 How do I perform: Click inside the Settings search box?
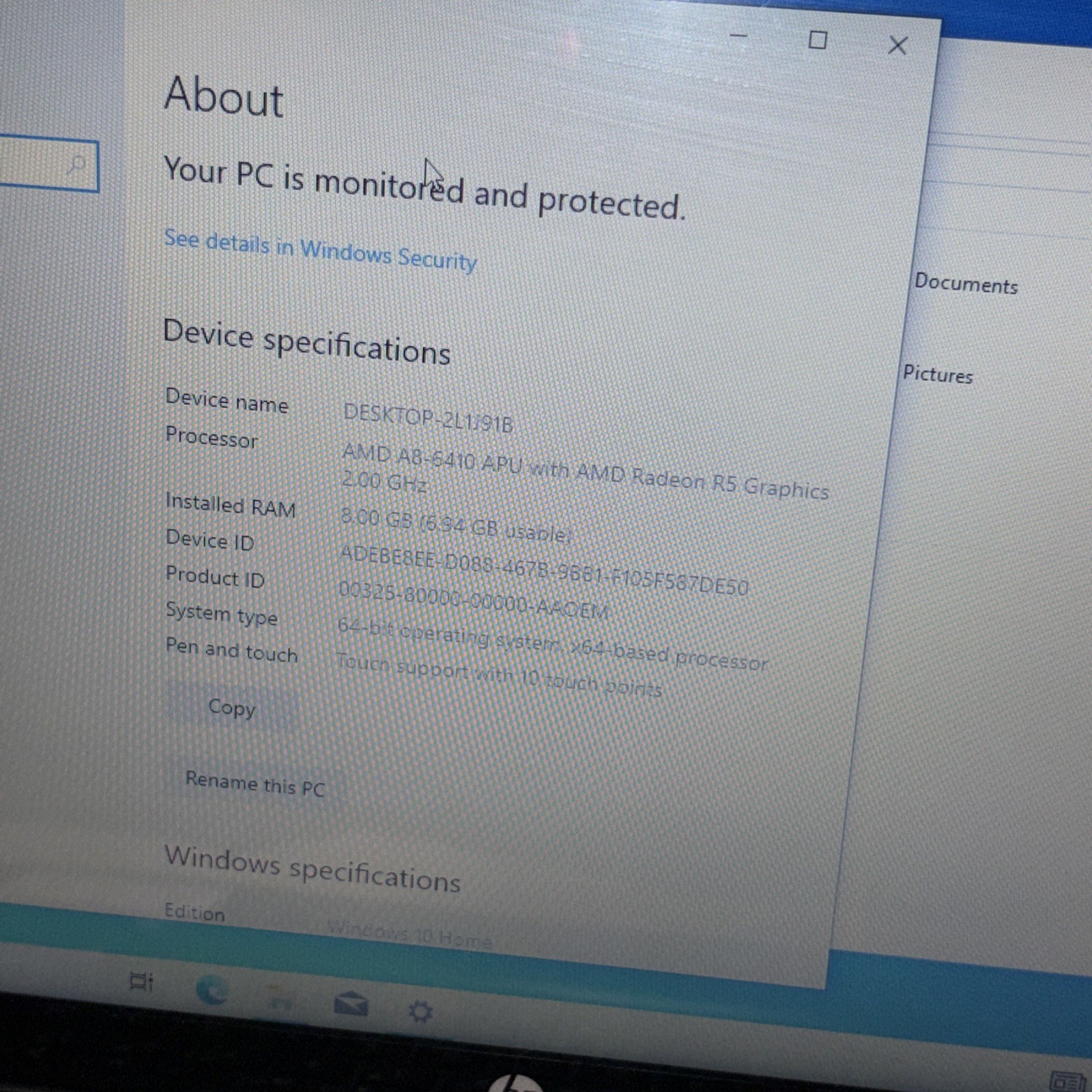click(x=48, y=164)
